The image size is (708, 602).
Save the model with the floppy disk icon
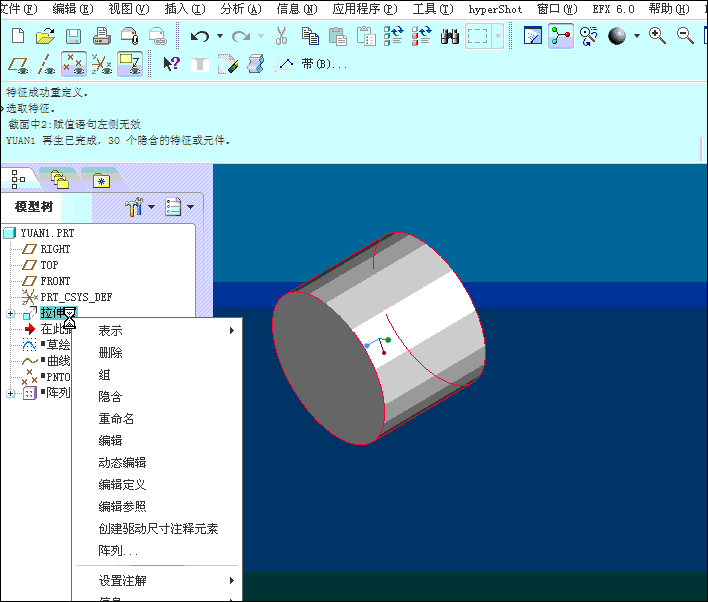click(x=73, y=36)
